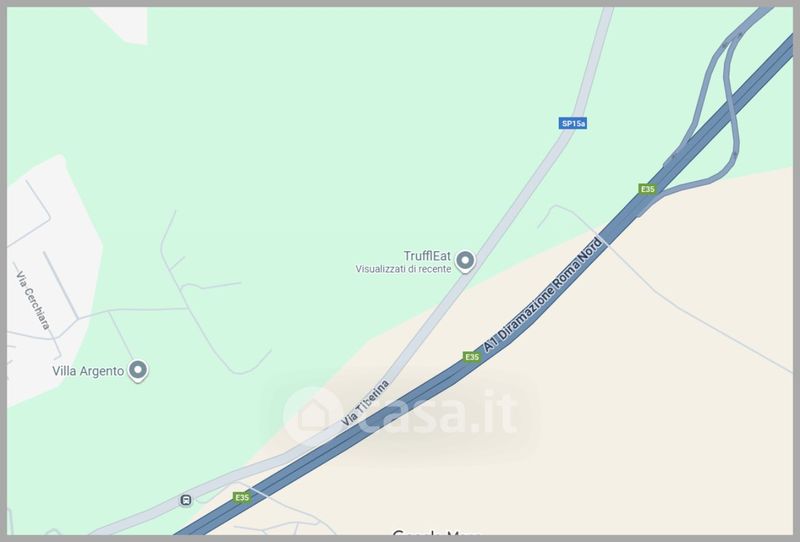
Task: Click the SP15a blue road shield
Action: click(x=572, y=123)
